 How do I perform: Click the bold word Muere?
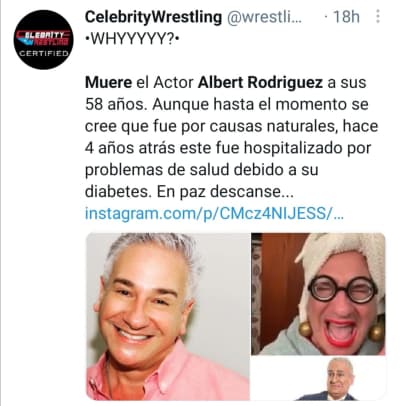(108, 83)
